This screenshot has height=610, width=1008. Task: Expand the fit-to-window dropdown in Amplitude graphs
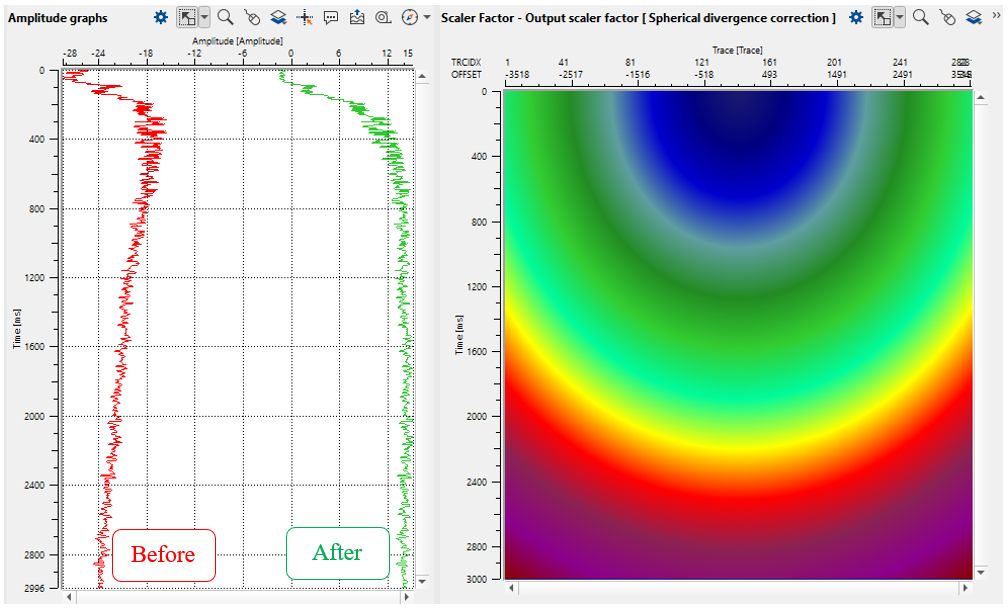(x=204, y=17)
